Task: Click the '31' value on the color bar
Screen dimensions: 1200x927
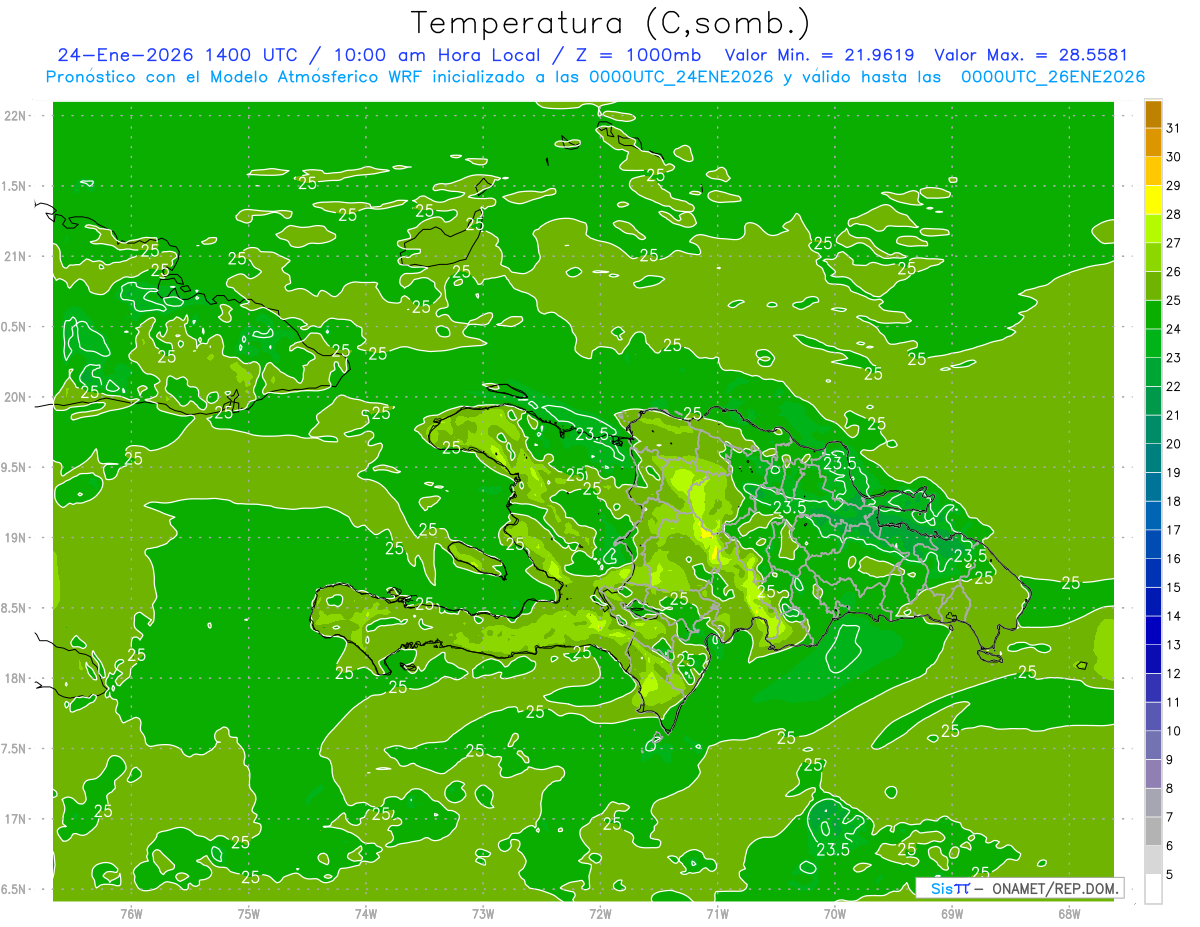Action: [x=1174, y=128]
